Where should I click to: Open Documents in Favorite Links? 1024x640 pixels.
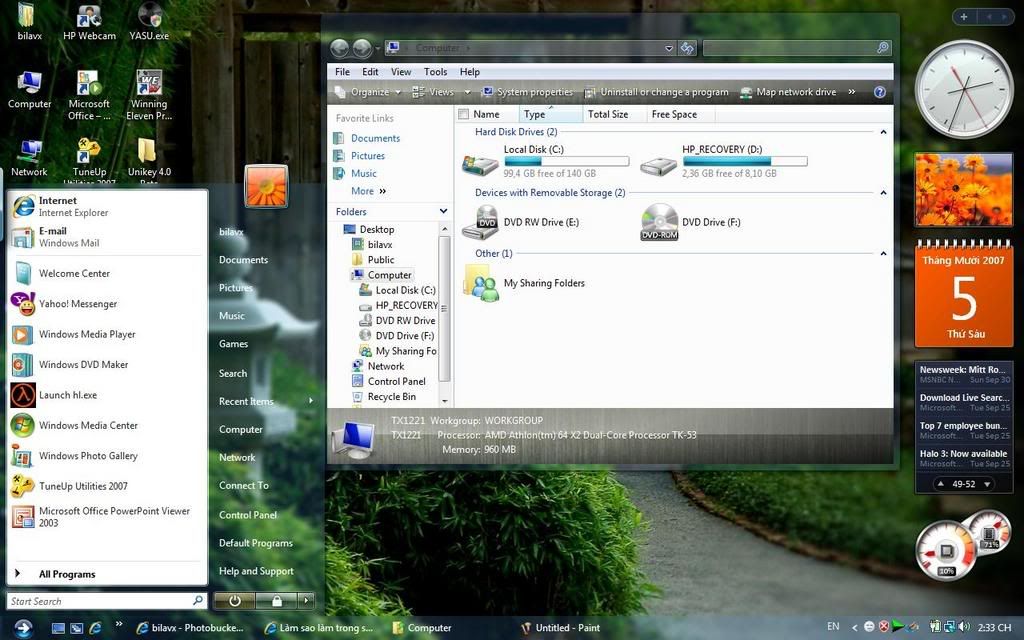tap(375, 138)
